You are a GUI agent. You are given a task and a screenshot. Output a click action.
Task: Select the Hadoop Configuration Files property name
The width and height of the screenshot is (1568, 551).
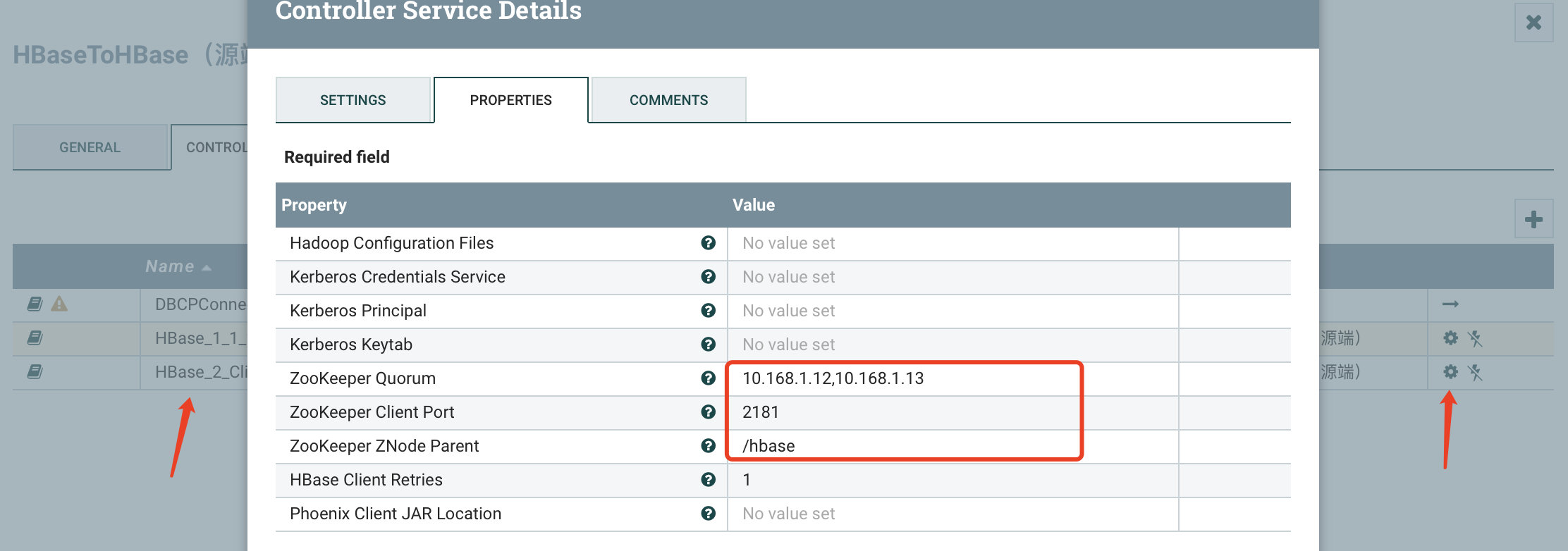click(391, 243)
